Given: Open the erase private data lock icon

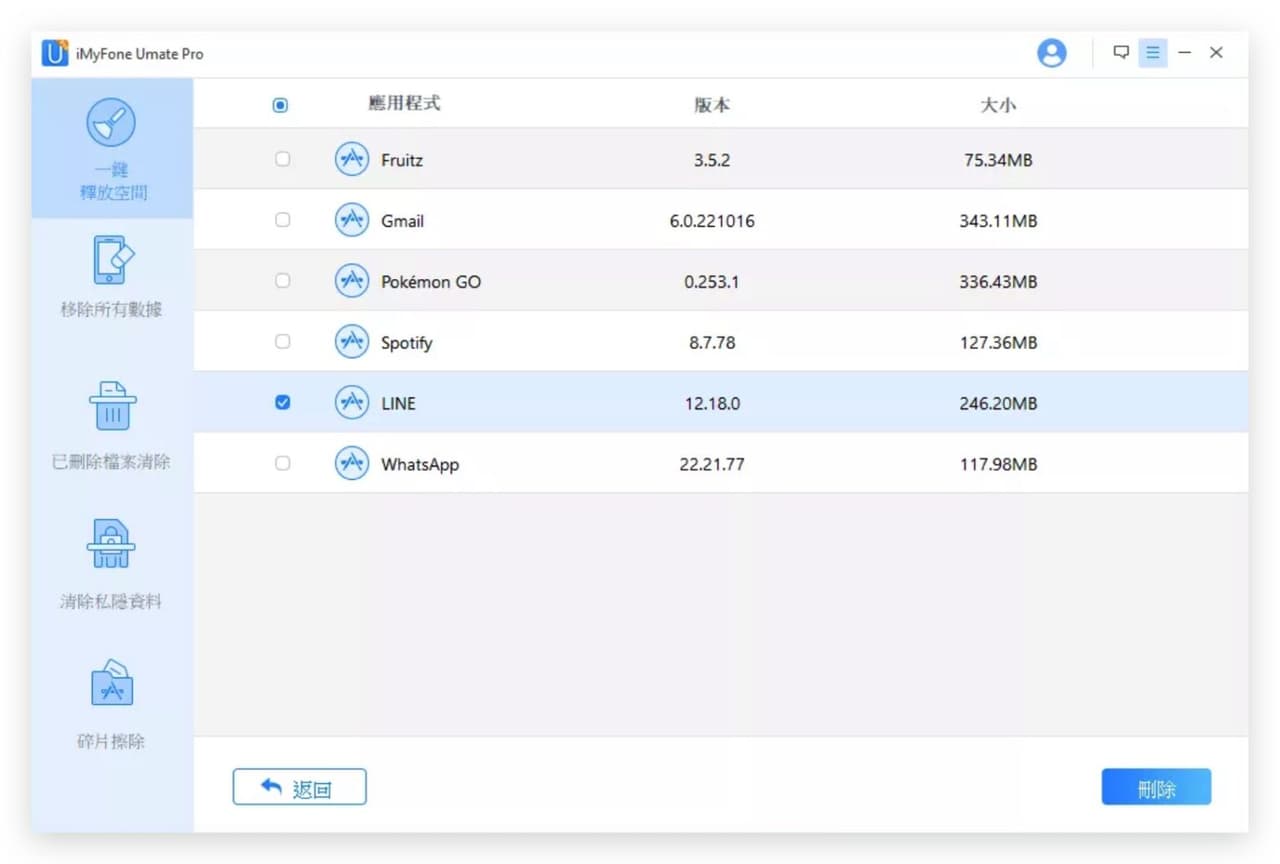Looking at the screenshot, I should (x=111, y=545).
